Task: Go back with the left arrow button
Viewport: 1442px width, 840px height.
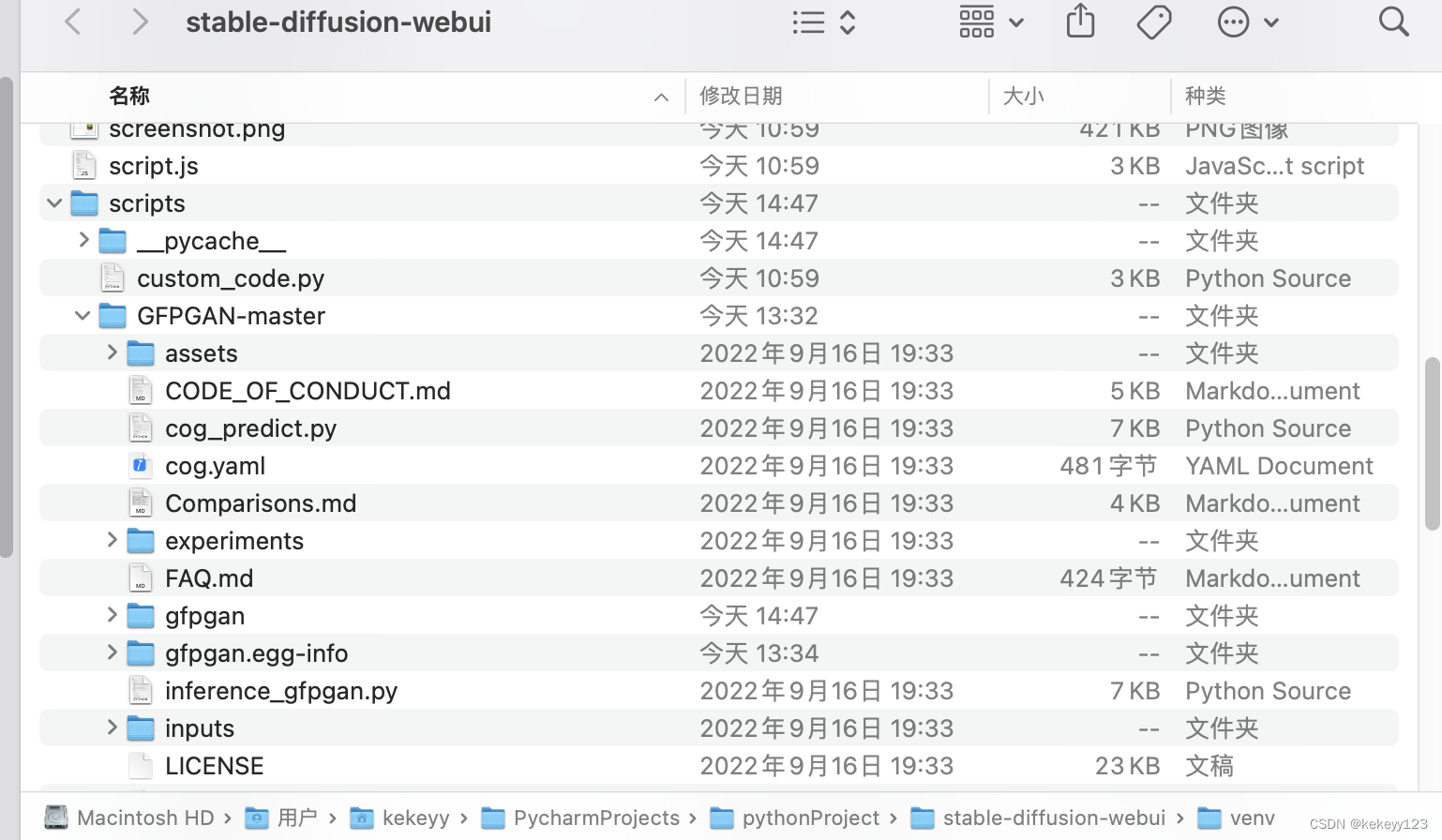Action: [x=73, y=22]
